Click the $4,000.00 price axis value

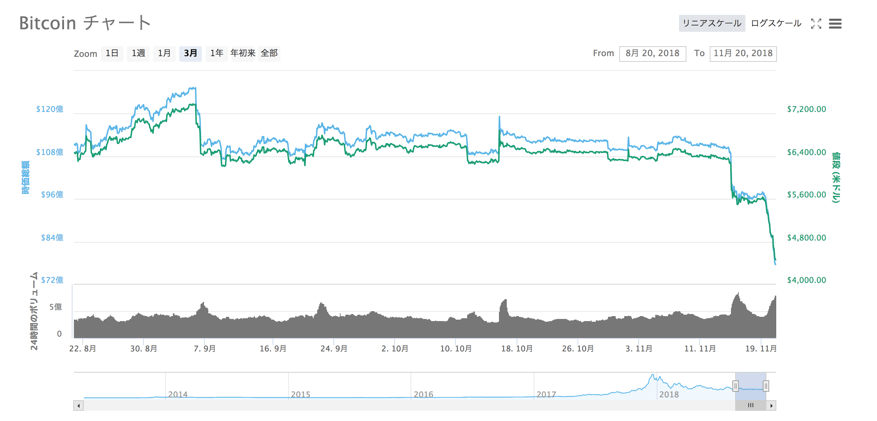pyautogui.click(x=806, y=280)
